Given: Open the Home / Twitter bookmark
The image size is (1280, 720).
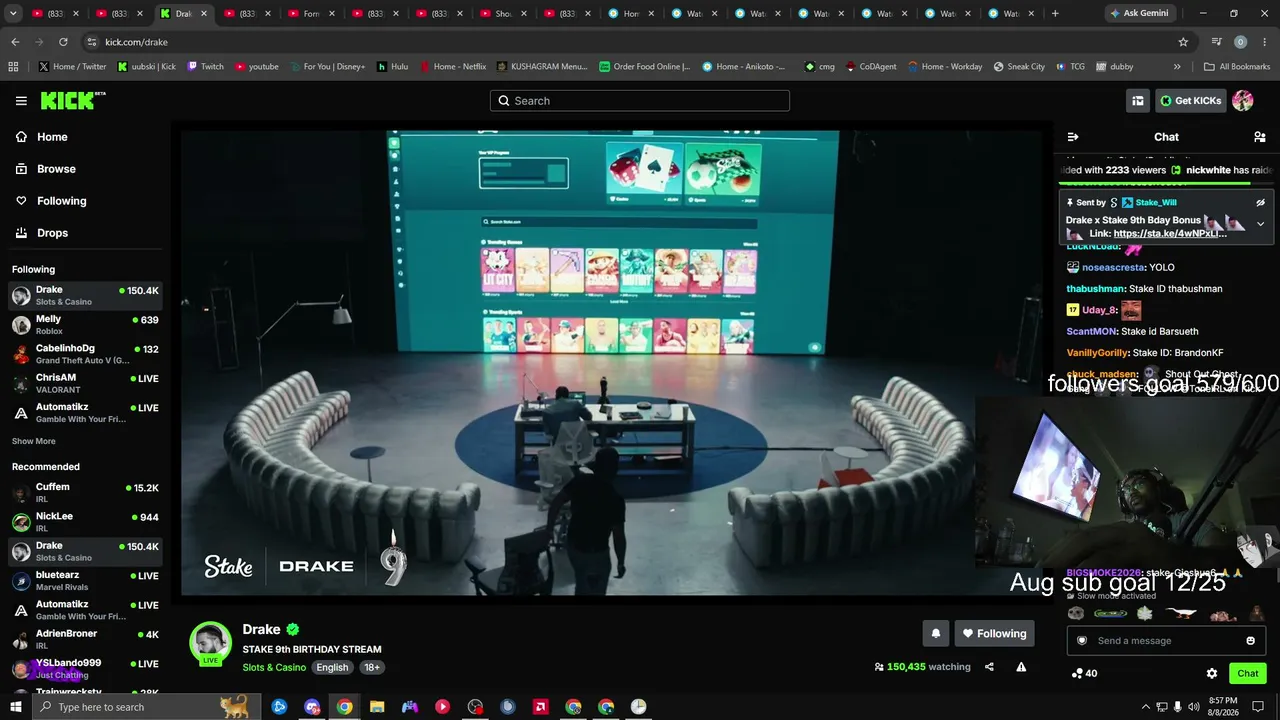Looking at the screenshot, I should click(72, 67).
